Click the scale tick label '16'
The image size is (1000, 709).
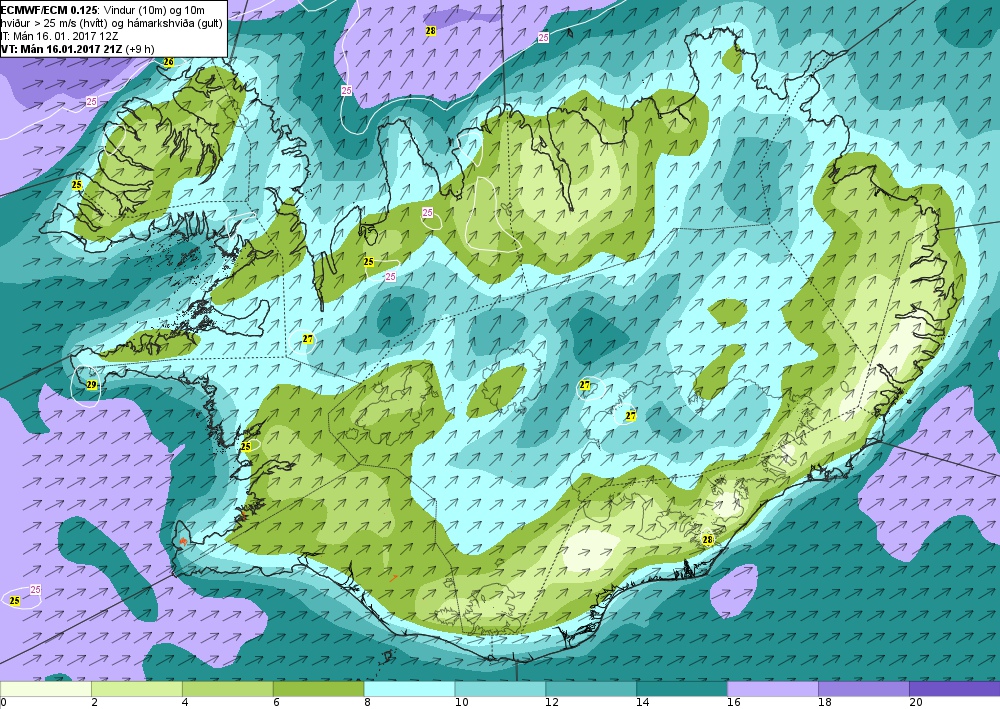pos(733,703)
